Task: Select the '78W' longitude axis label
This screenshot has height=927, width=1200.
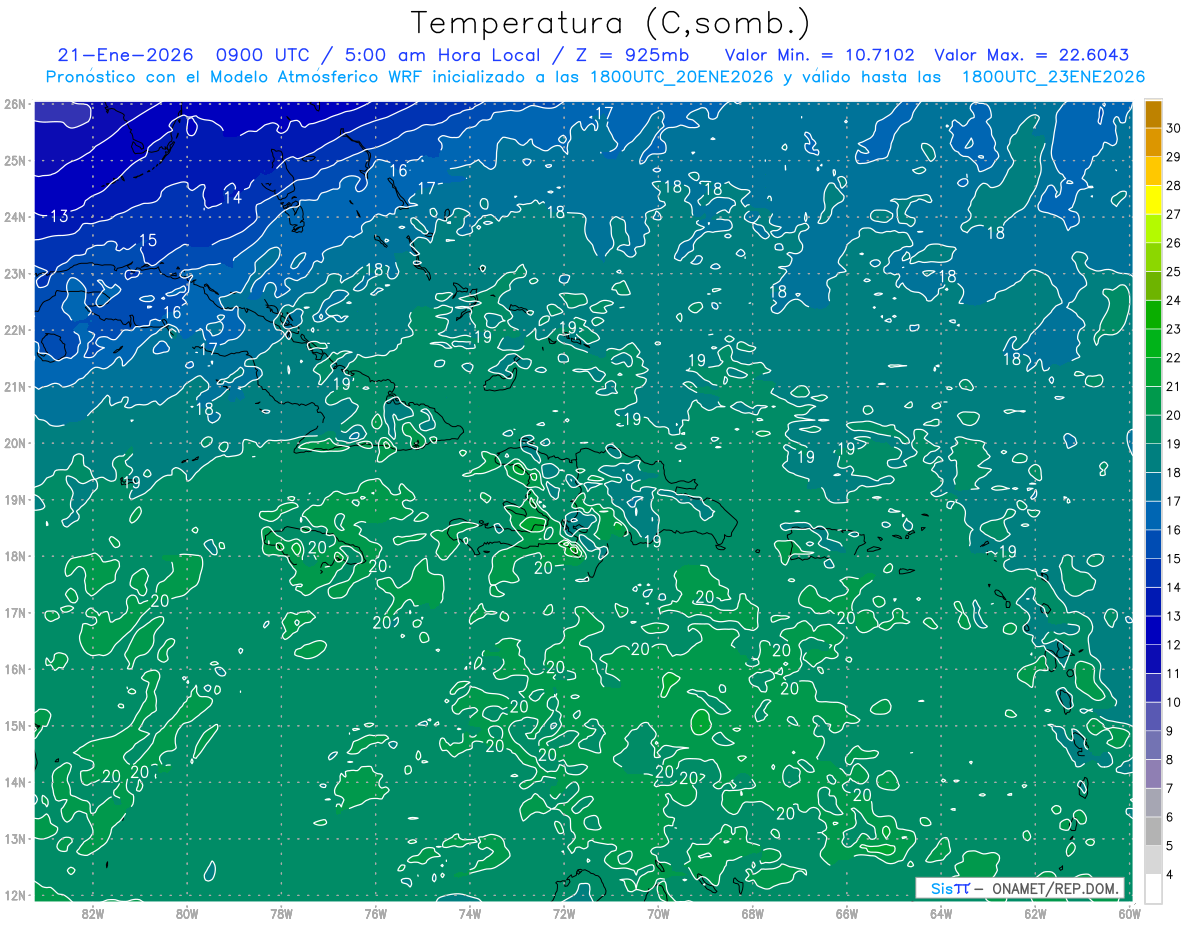Action: (281, 913)
